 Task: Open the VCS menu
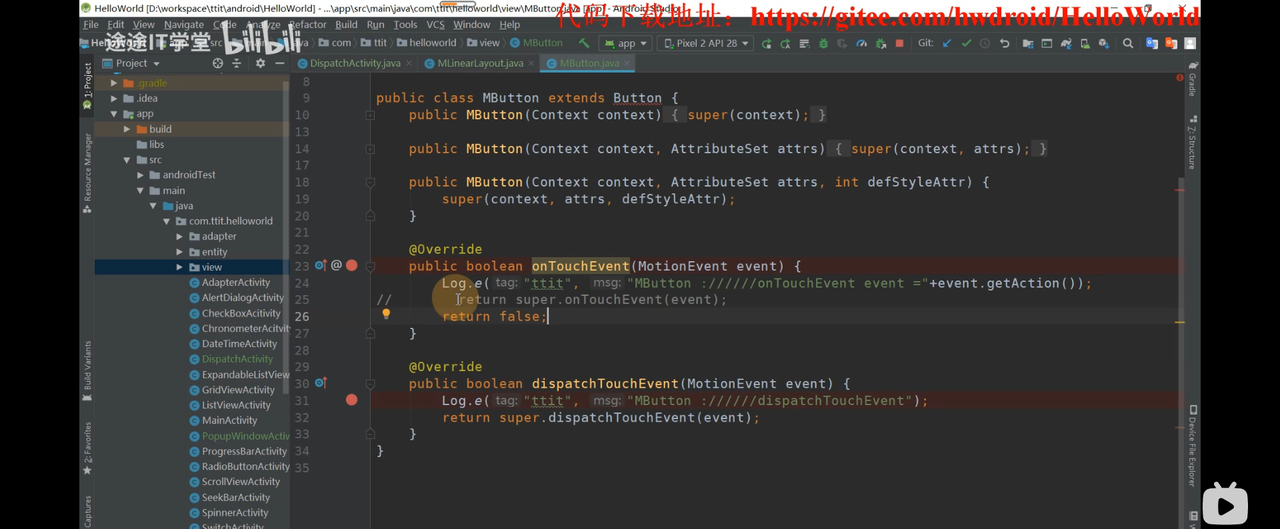(x=435, y=24)
